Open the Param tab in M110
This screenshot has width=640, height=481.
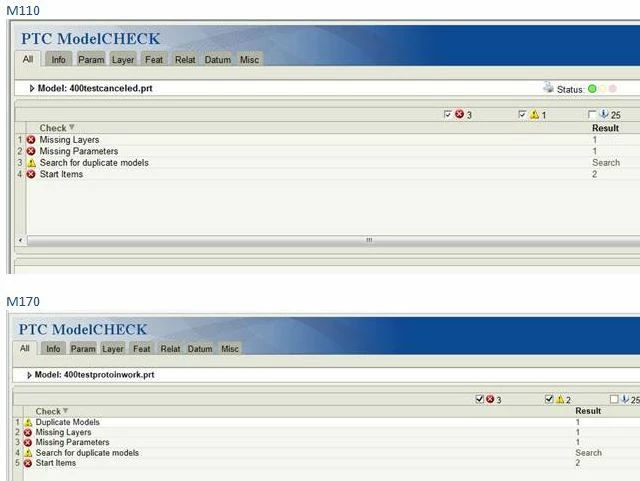click(91, 60)
